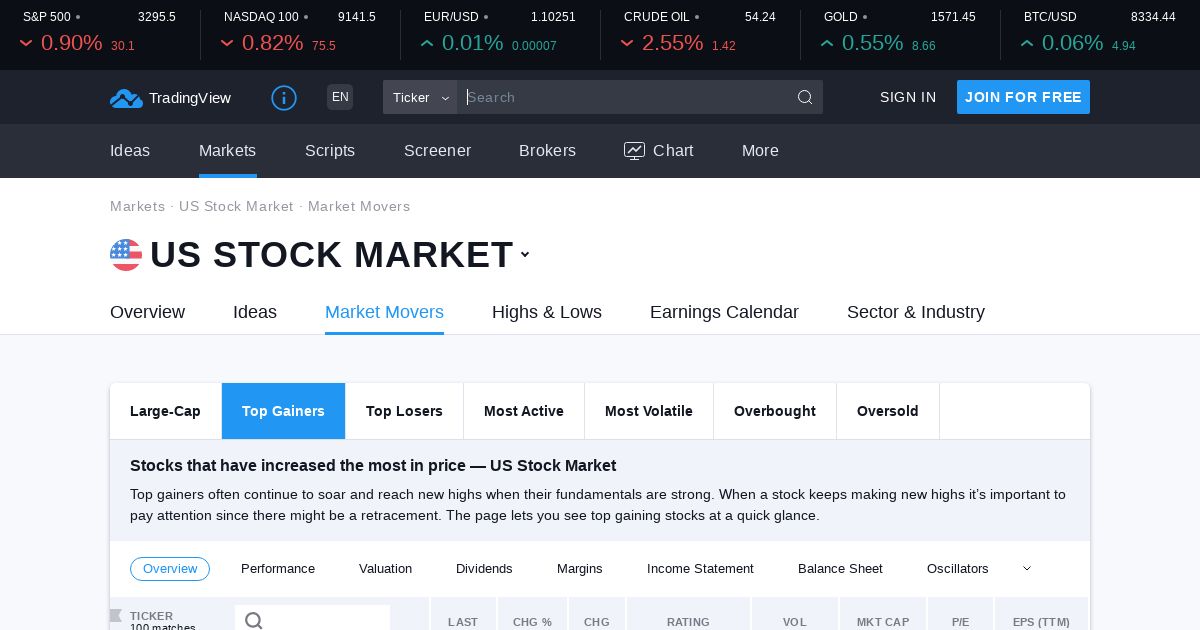Viewport: 1200px width, 630px height.
Task: Click the TradingView cloud logo
Action: click(x=126, y=98)
